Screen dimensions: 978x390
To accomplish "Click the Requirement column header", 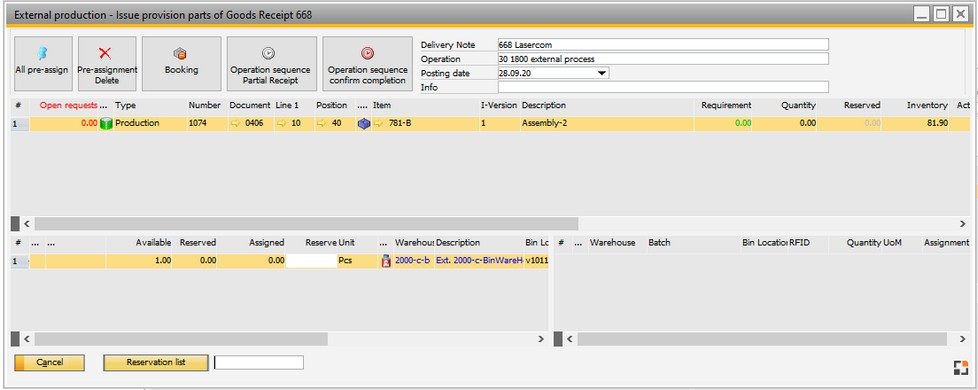I will coord(726,105).
